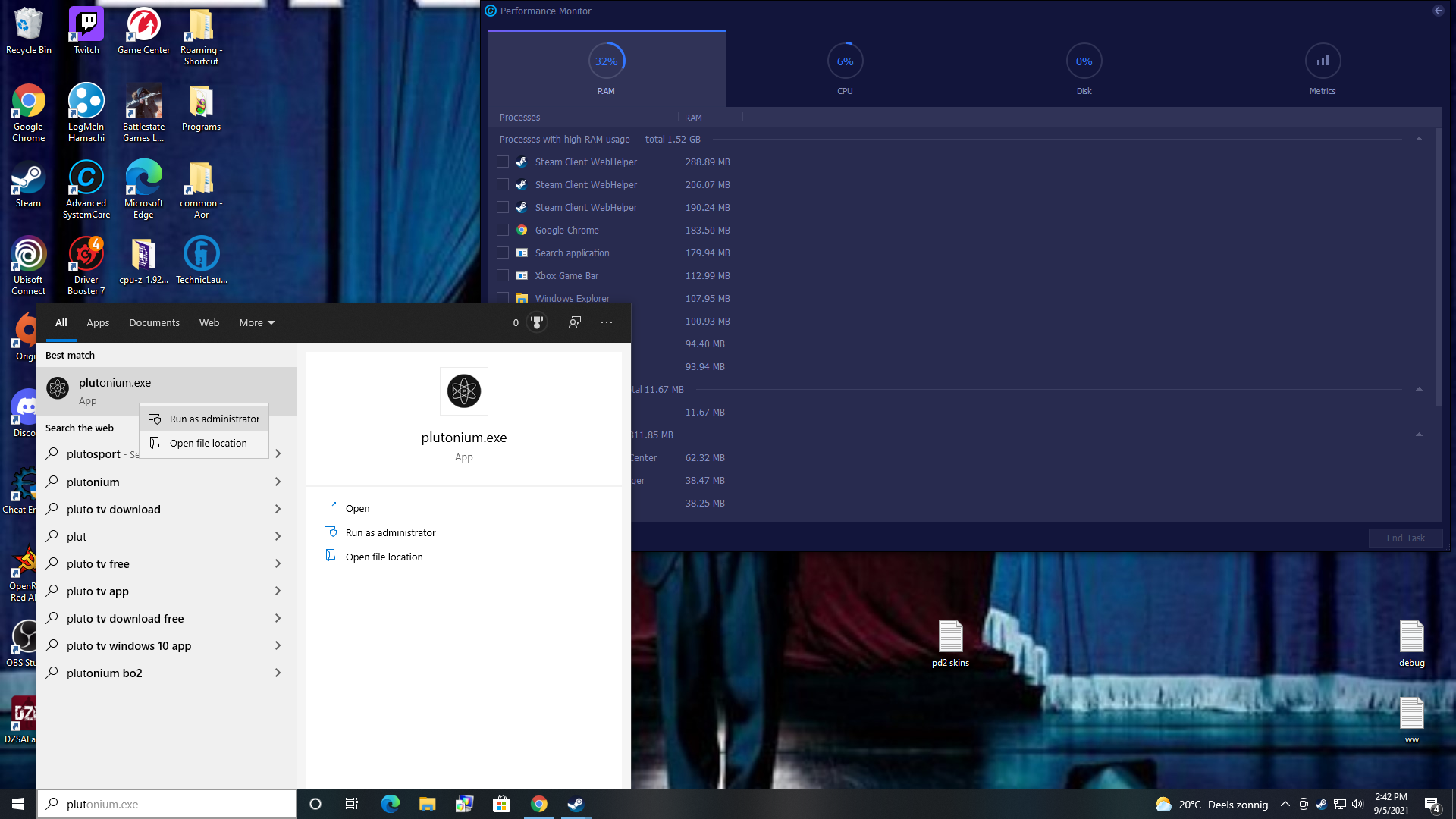Switch search filter to Documents

pyautogui.click(x=154, y=322)
